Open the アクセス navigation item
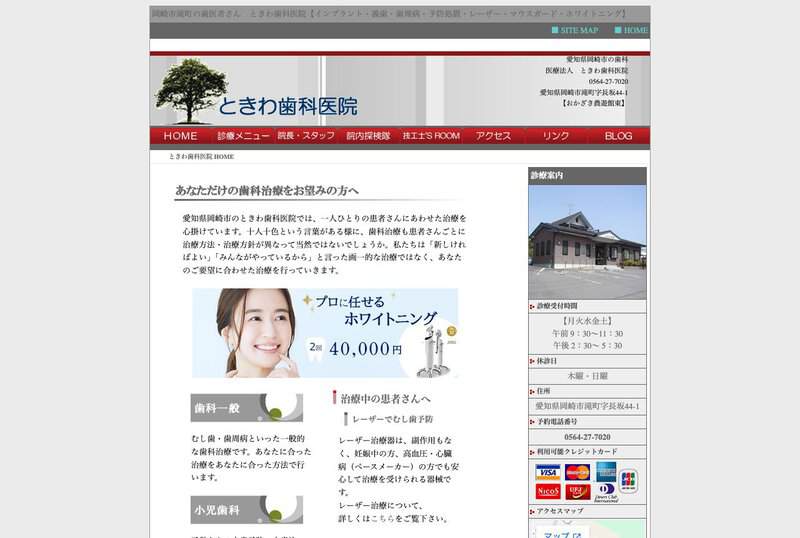Image resolution: width=800 pixels, height=538 pixels. click(493, 136)
